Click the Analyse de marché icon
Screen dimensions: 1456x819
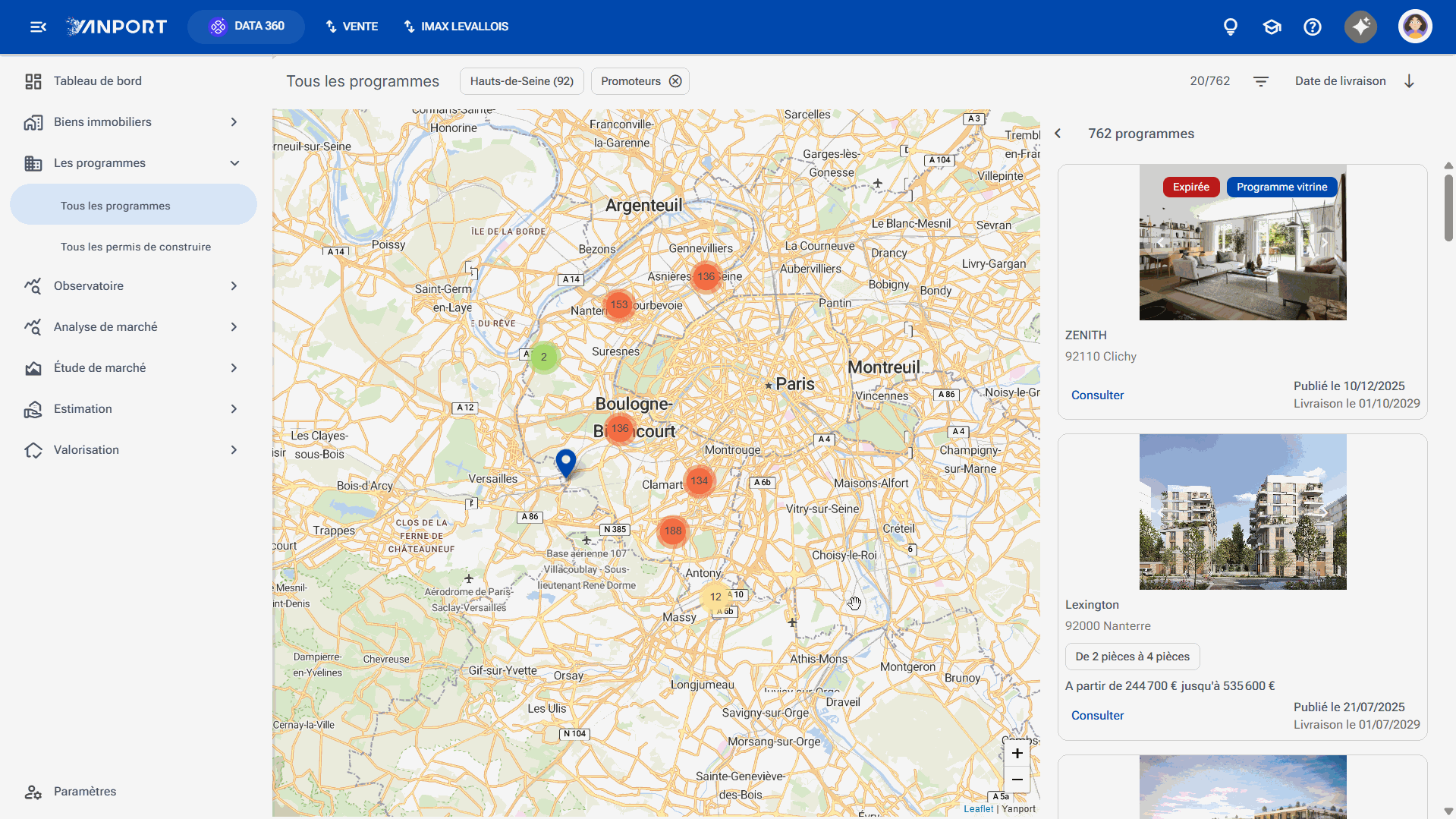click(x=33, y=327)
